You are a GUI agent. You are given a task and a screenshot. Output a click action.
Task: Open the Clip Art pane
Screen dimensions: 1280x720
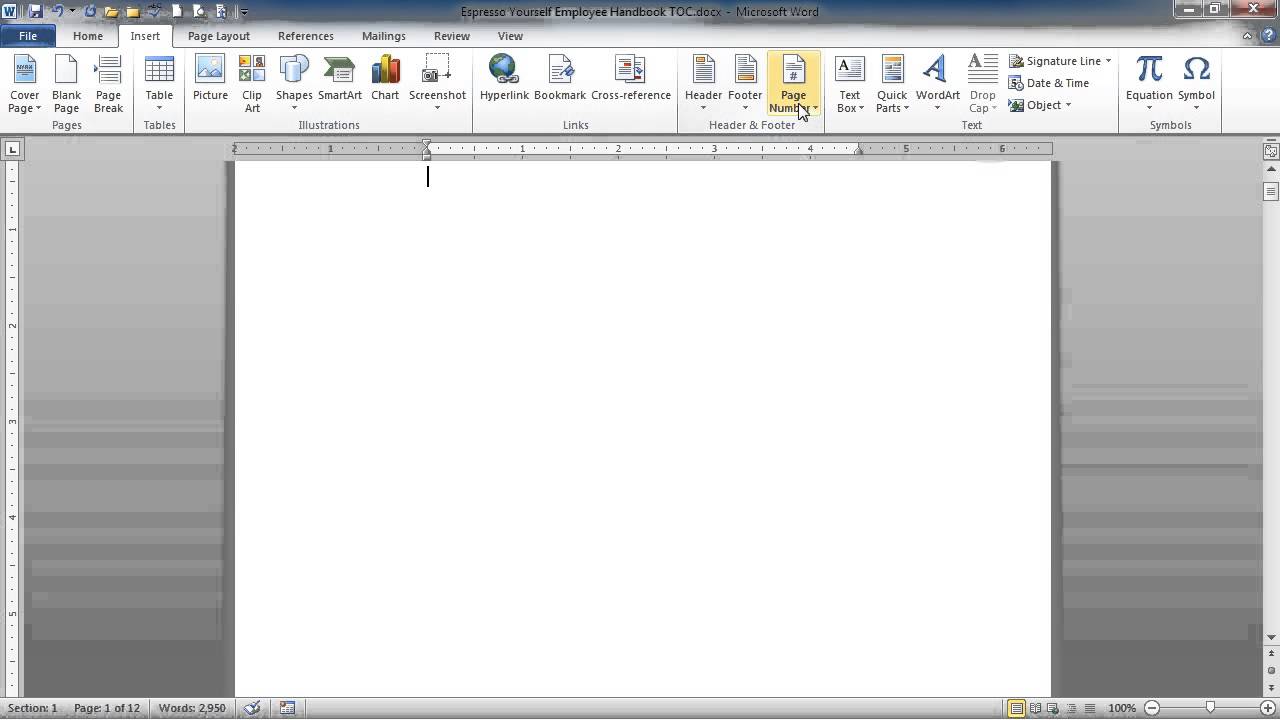252,84
